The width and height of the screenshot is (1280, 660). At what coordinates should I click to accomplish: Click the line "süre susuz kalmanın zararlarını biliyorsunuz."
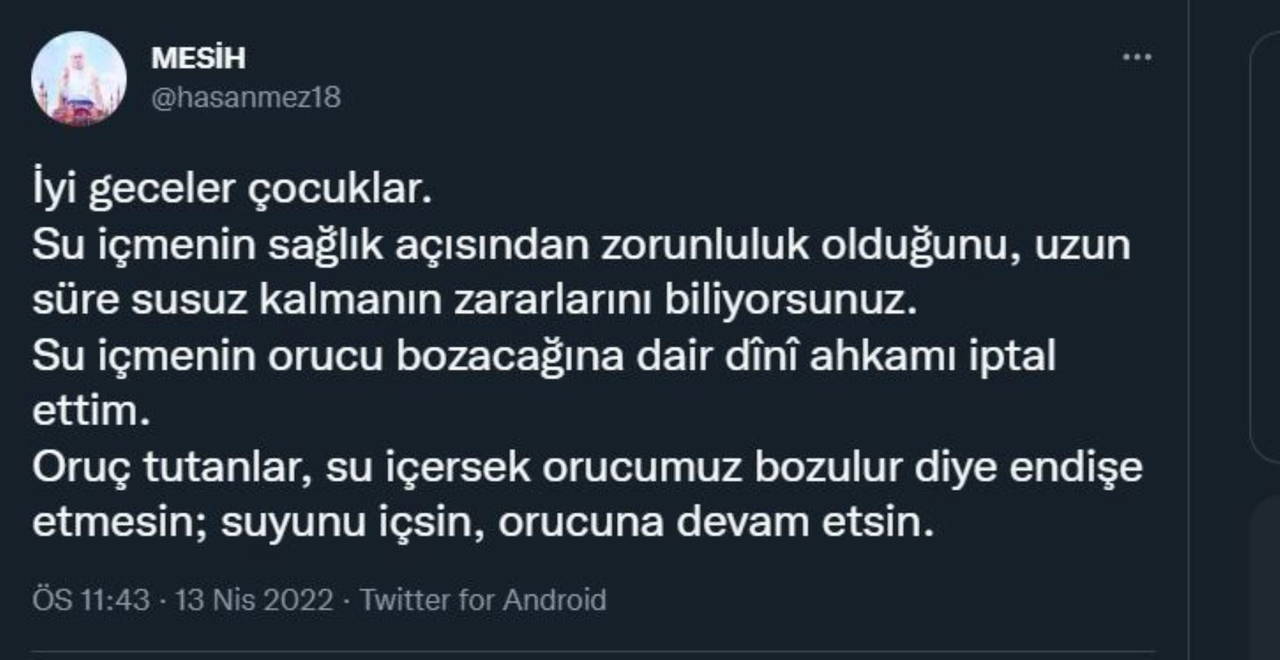click(x=474, y=301)
